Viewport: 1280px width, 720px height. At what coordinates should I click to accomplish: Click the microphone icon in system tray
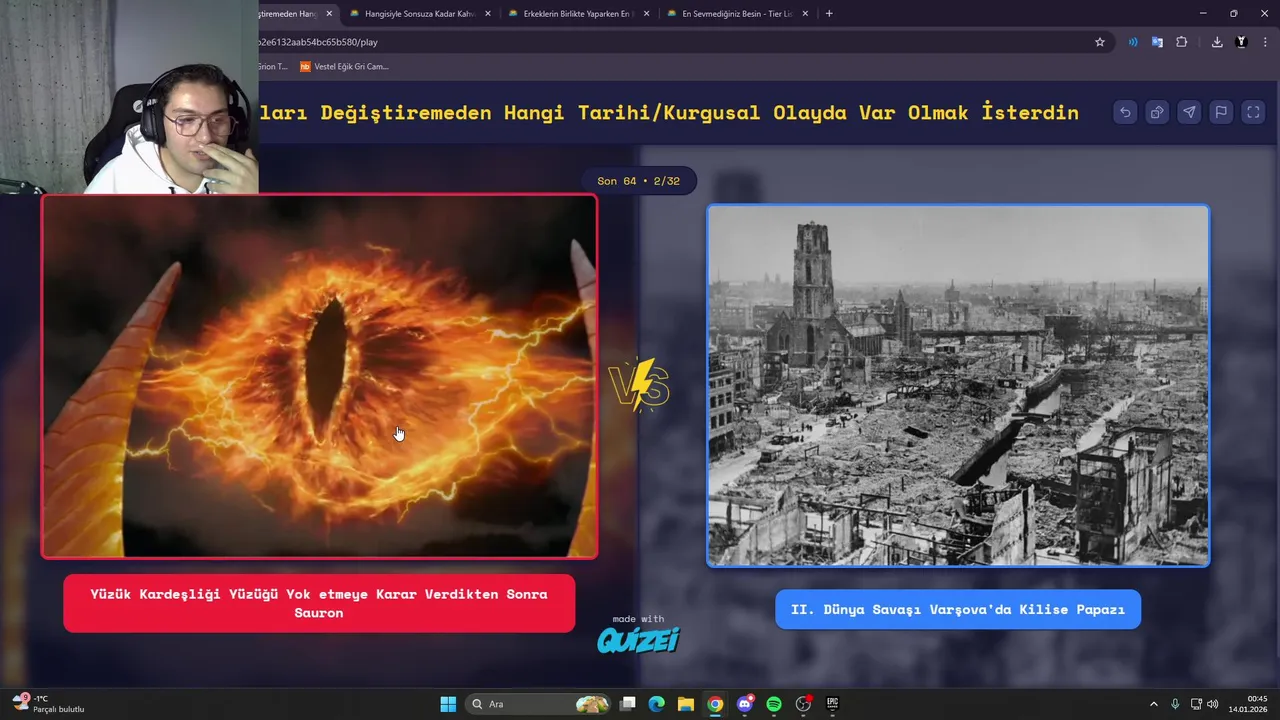tap(1175, 704)
